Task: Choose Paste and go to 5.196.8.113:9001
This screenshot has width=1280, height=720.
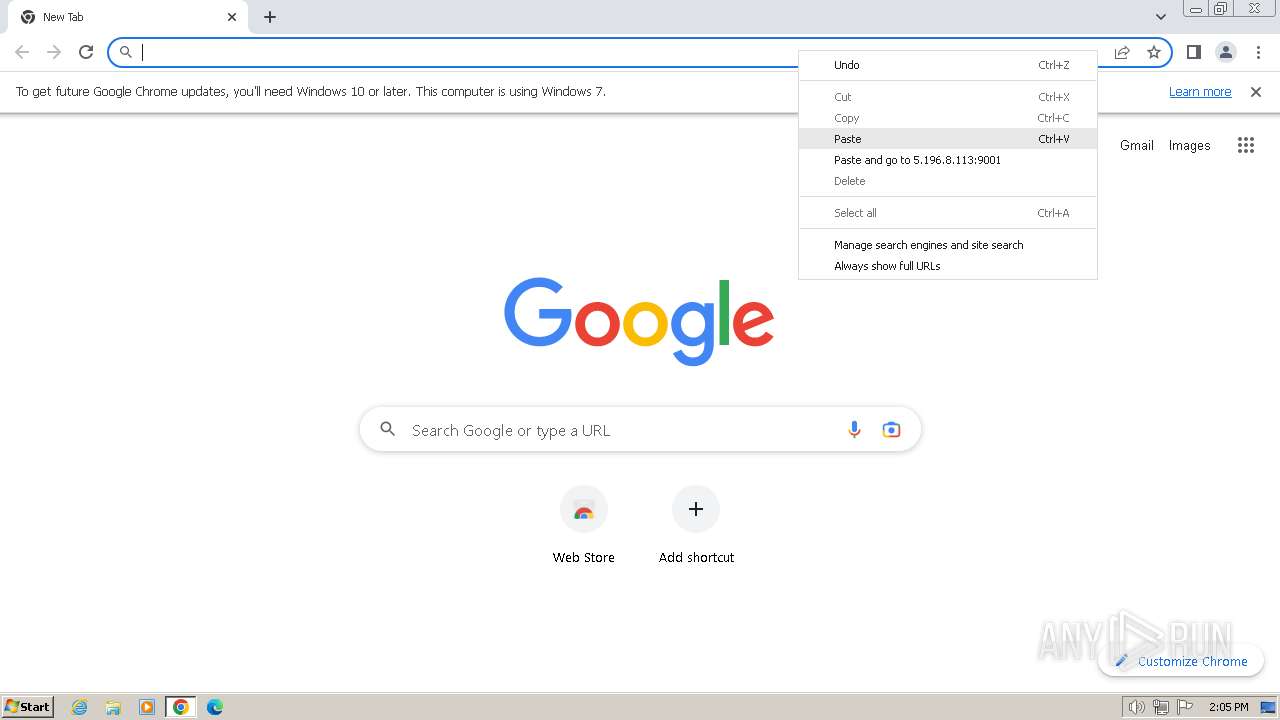Action: click(948, 160)
